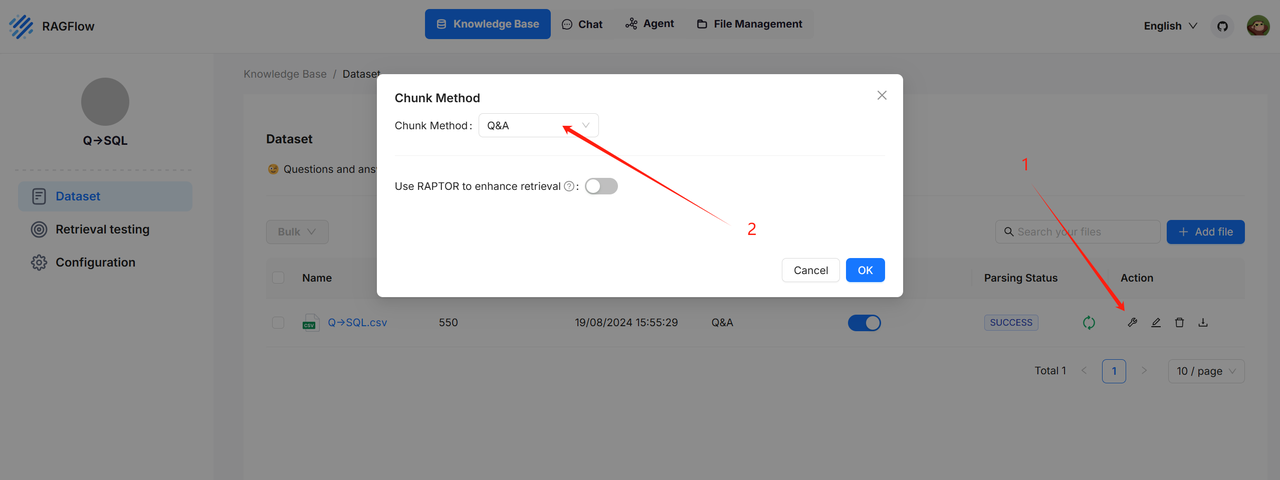Toggle the enable switch for Q→SQL.csv
The image size is (1280, 480).
coord(864,323)
